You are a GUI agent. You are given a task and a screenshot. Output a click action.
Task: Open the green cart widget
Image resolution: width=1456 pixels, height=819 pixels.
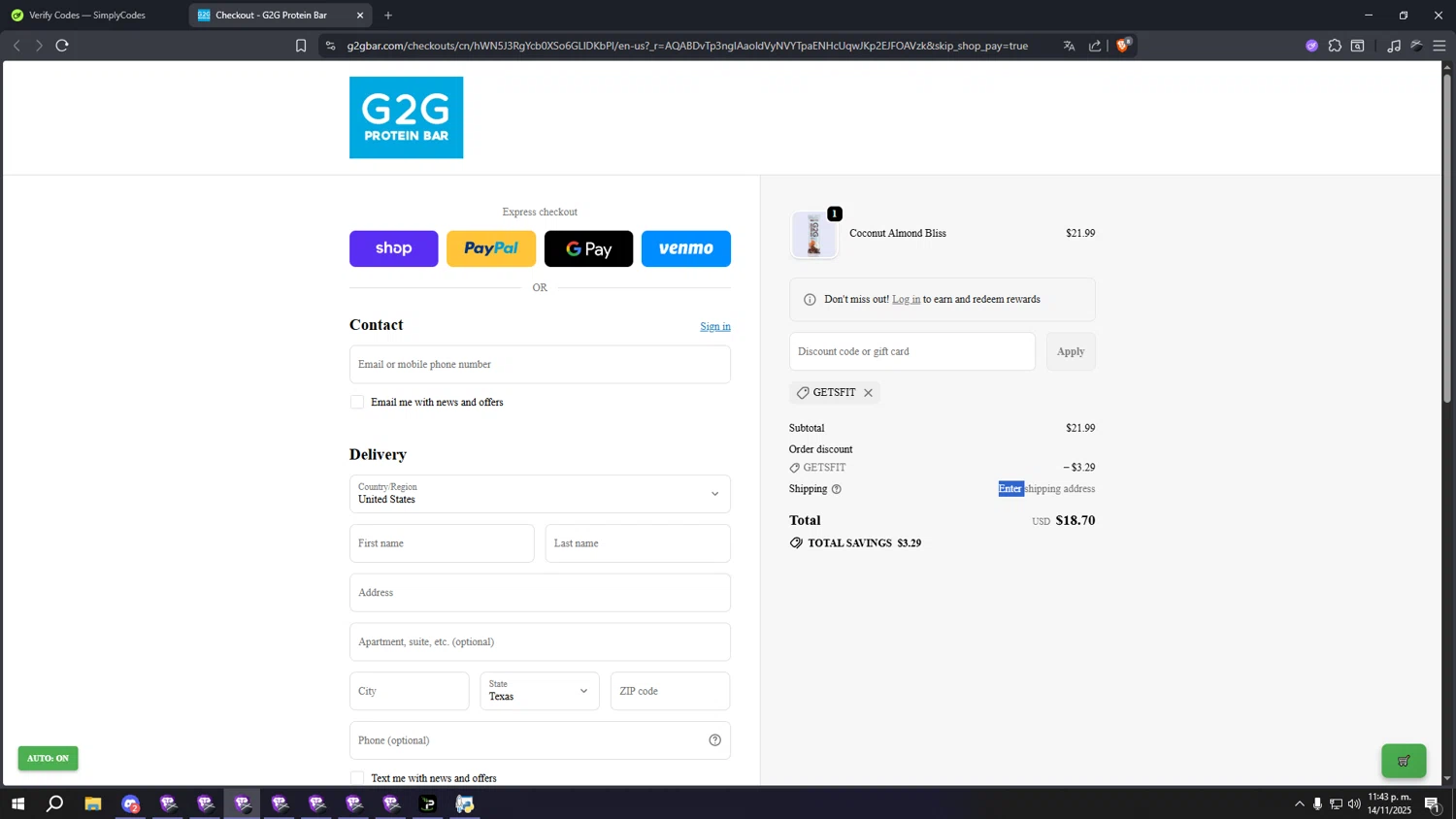1404,761
